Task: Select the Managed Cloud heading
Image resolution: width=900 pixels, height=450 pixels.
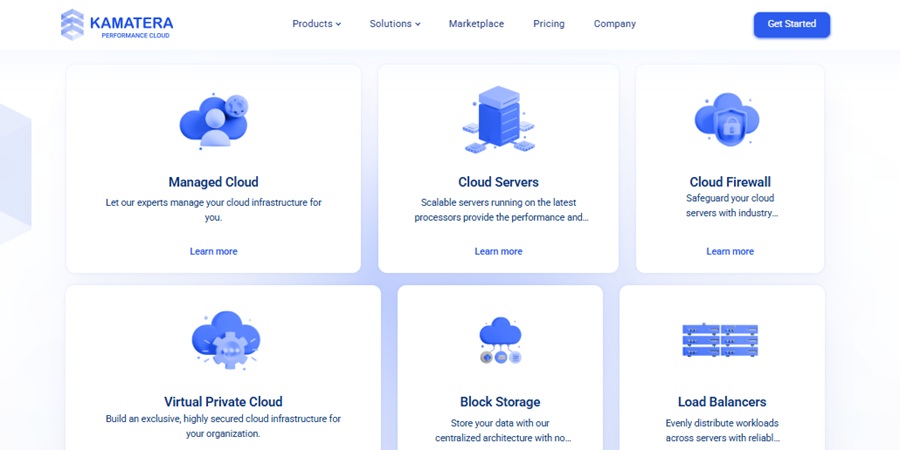Action: point(213,182)
